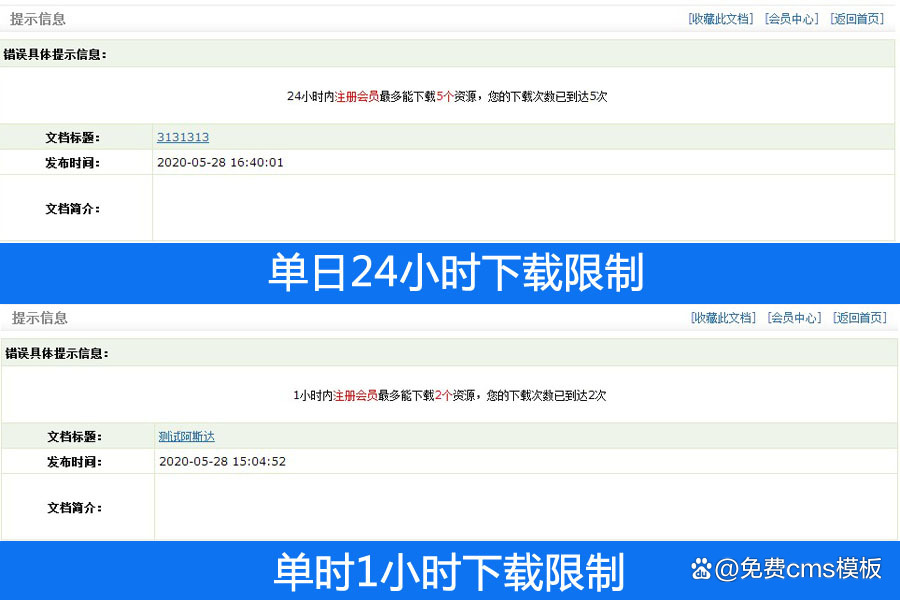
Task: Click the 1小时内 download limit message
Action: coord(449,395)
